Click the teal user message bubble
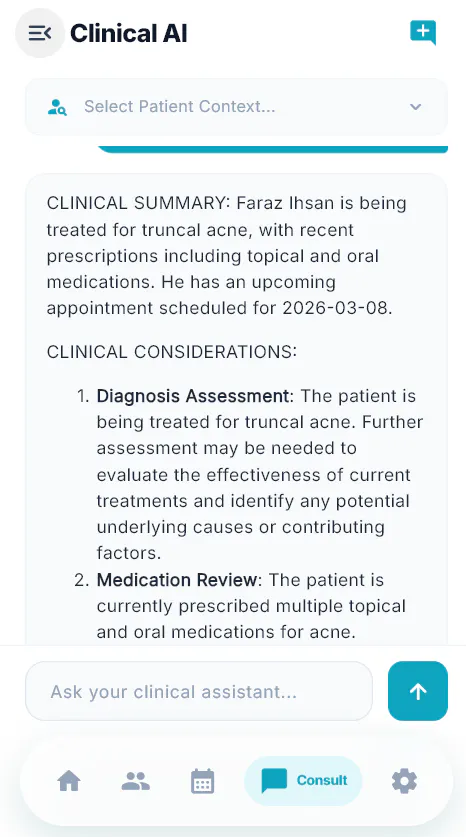466x837 pixels. click(272, 149)
